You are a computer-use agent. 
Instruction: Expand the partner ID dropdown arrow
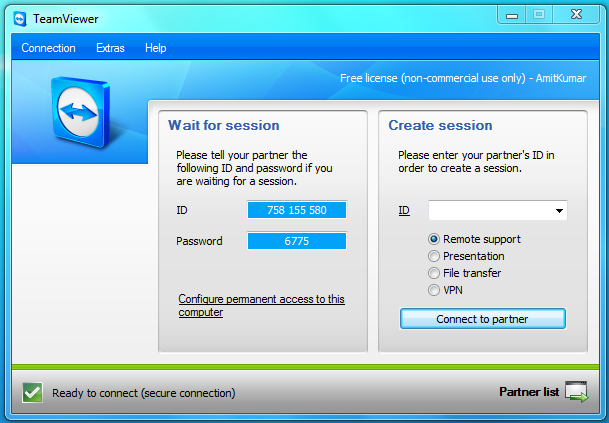(x=559, y=211)
